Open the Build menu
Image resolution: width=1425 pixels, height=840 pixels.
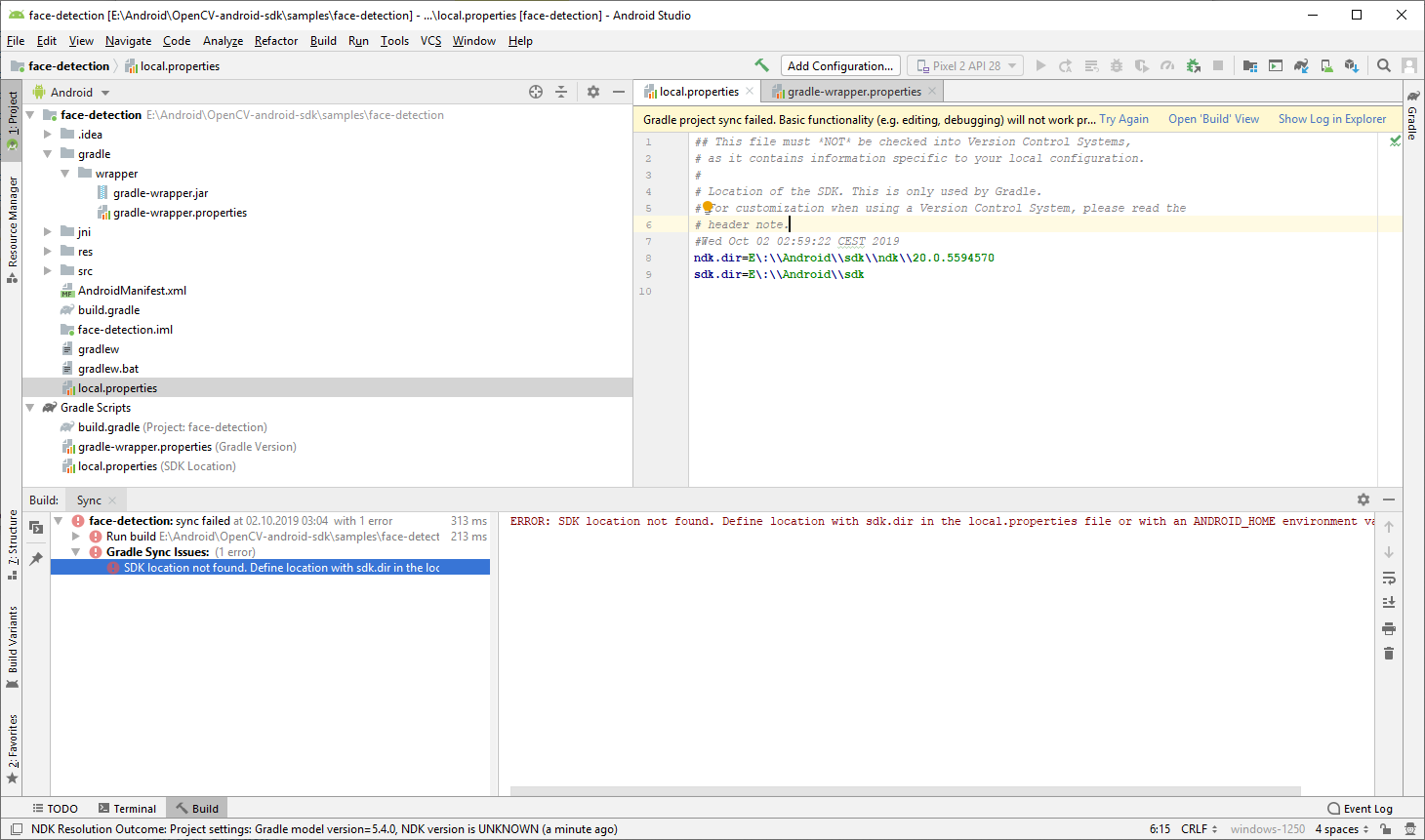323,41
